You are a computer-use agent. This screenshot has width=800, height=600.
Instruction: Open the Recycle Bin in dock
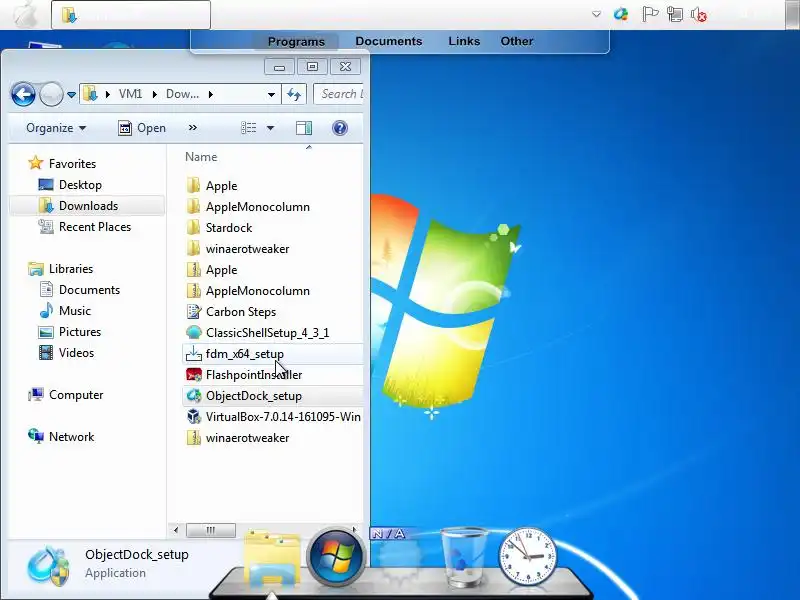click(463, 557)
